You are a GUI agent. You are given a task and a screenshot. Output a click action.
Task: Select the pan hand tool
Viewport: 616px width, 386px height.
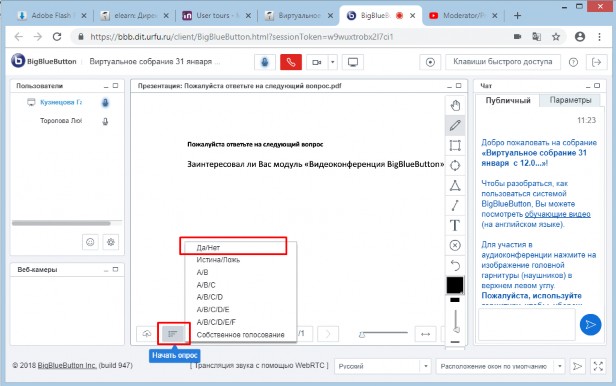tap(455, 105)
